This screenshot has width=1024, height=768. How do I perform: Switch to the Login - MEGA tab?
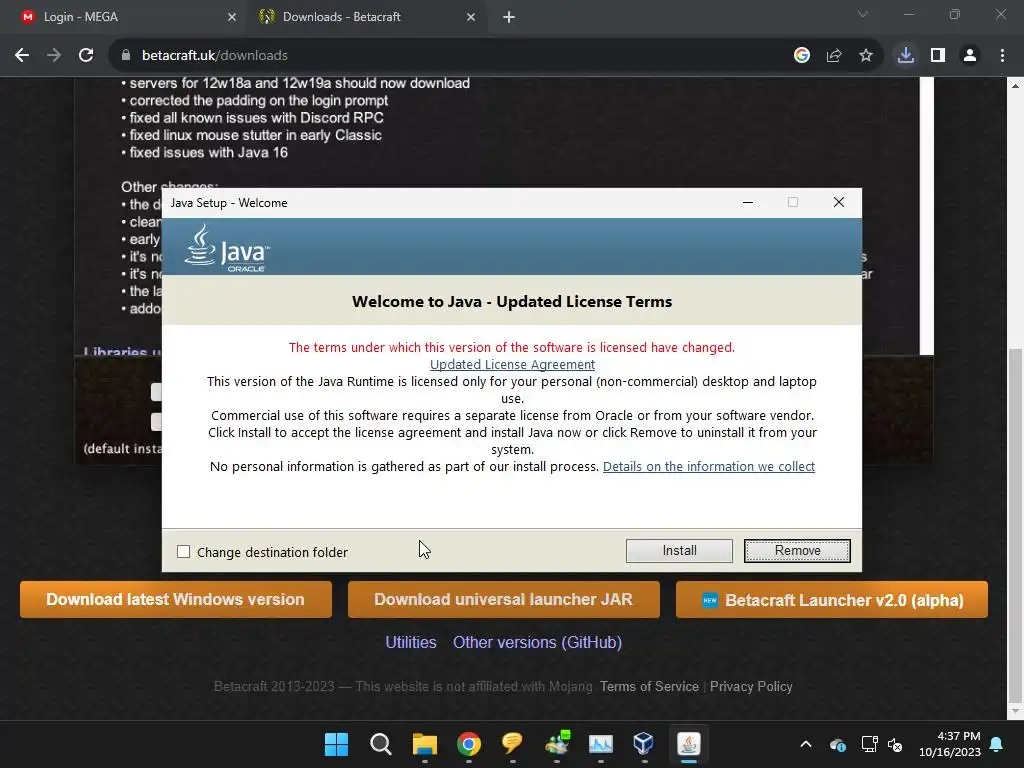[124, 17]
